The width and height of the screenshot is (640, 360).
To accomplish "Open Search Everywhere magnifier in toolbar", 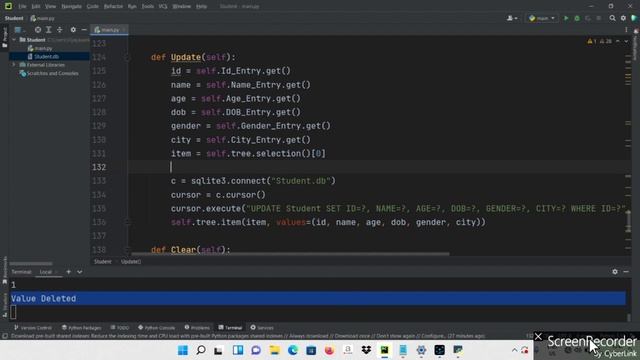I will (x=612, y=18).
